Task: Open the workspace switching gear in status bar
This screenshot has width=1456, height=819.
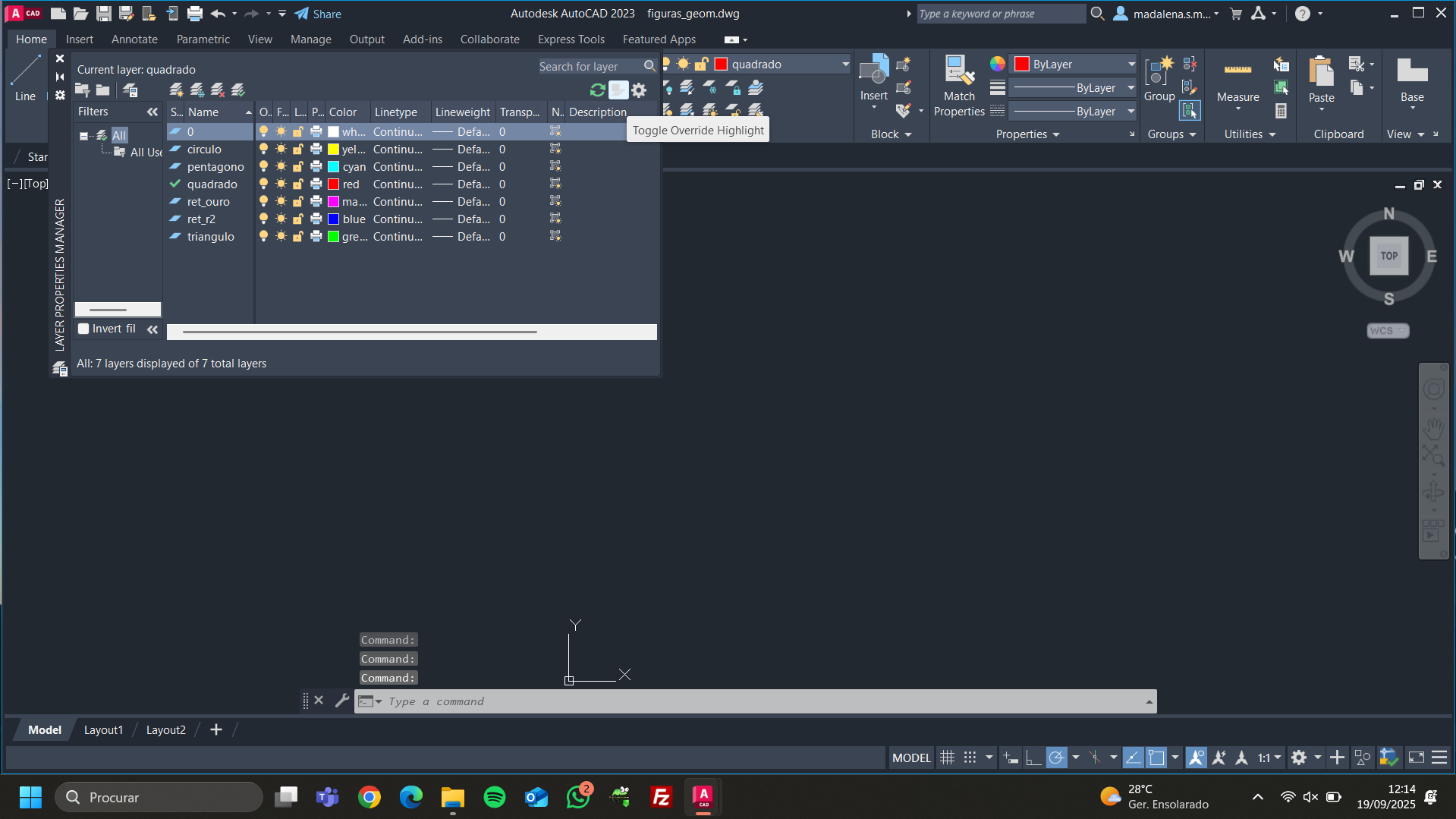Action: click(x=1299, y=758)
